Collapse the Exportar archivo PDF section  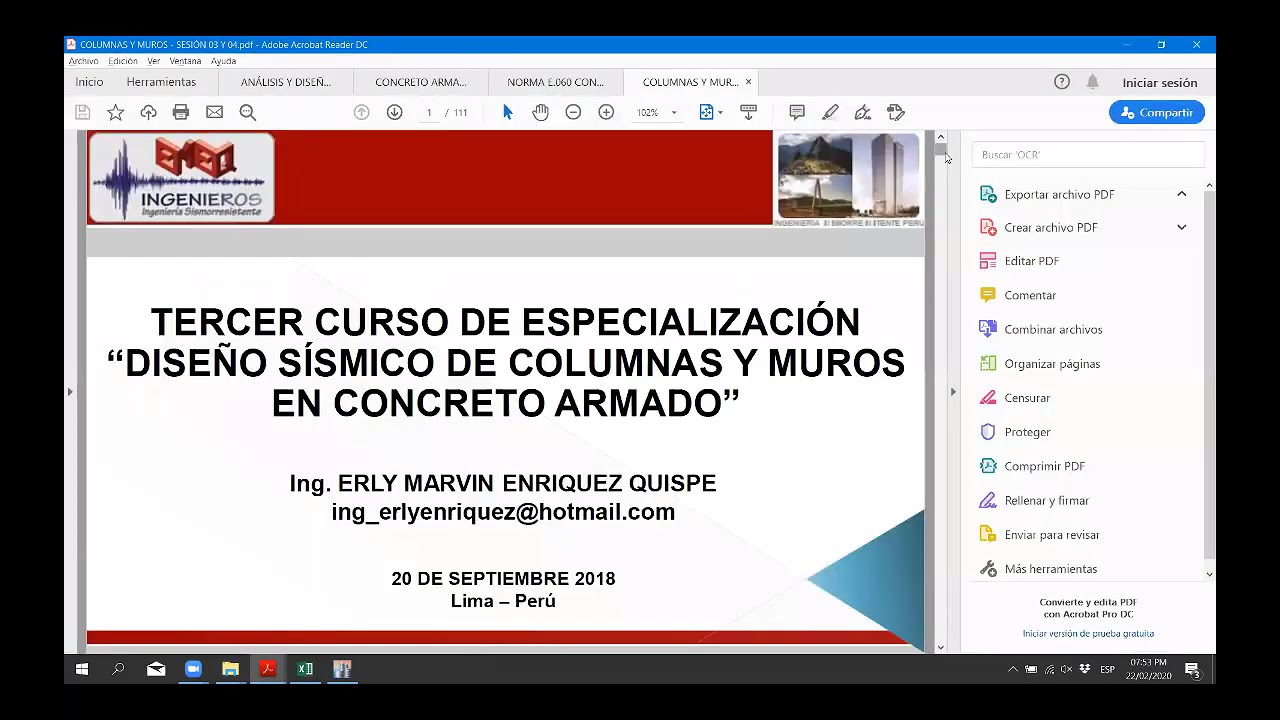1181,194
